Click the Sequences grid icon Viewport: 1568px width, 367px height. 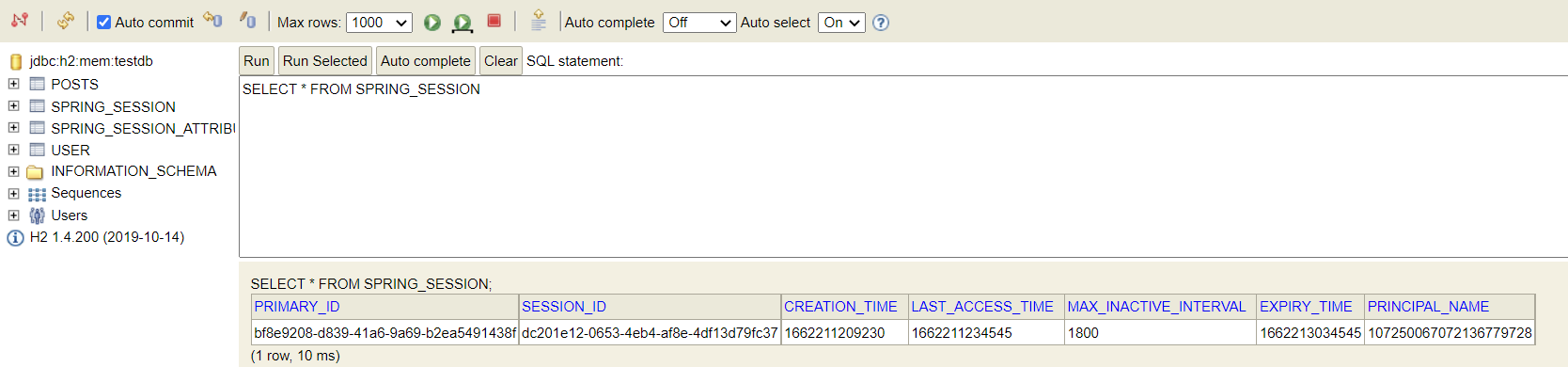tap(37, 195)
